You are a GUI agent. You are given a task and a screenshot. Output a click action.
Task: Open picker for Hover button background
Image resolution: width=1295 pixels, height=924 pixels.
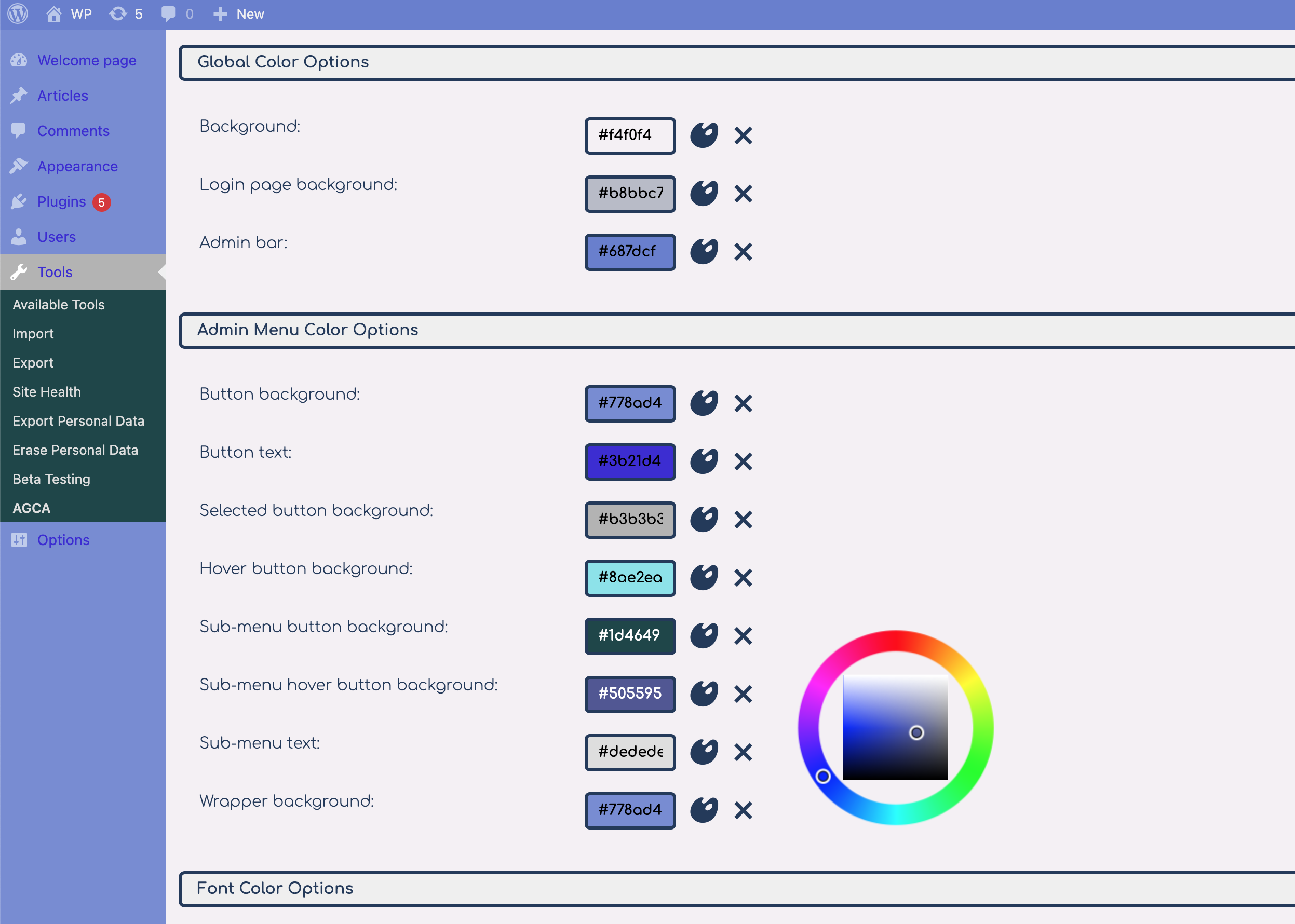(704, 577)
